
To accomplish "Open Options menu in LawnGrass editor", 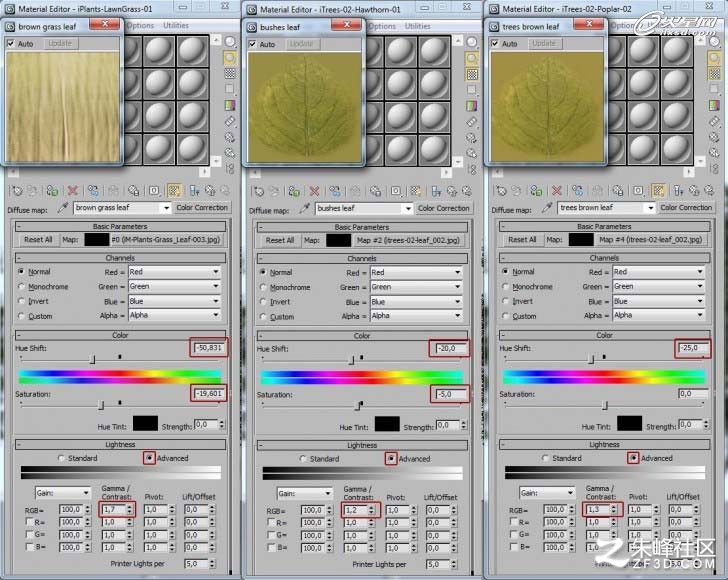I will tap(140, 26).
